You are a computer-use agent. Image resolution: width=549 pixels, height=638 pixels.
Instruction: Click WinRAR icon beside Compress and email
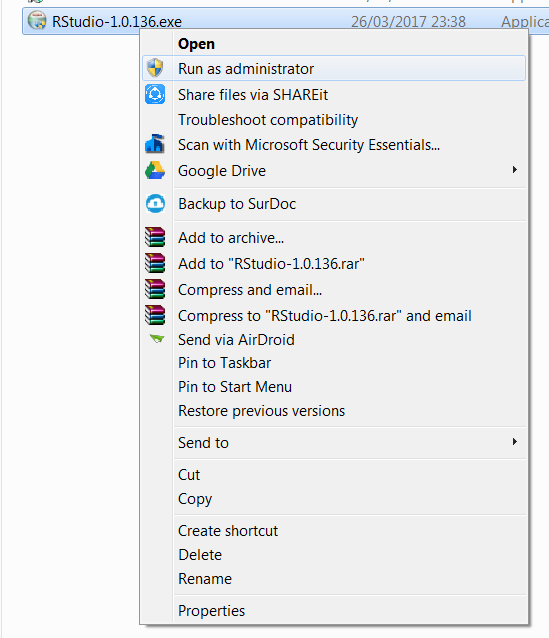click(x=155, y=289)
